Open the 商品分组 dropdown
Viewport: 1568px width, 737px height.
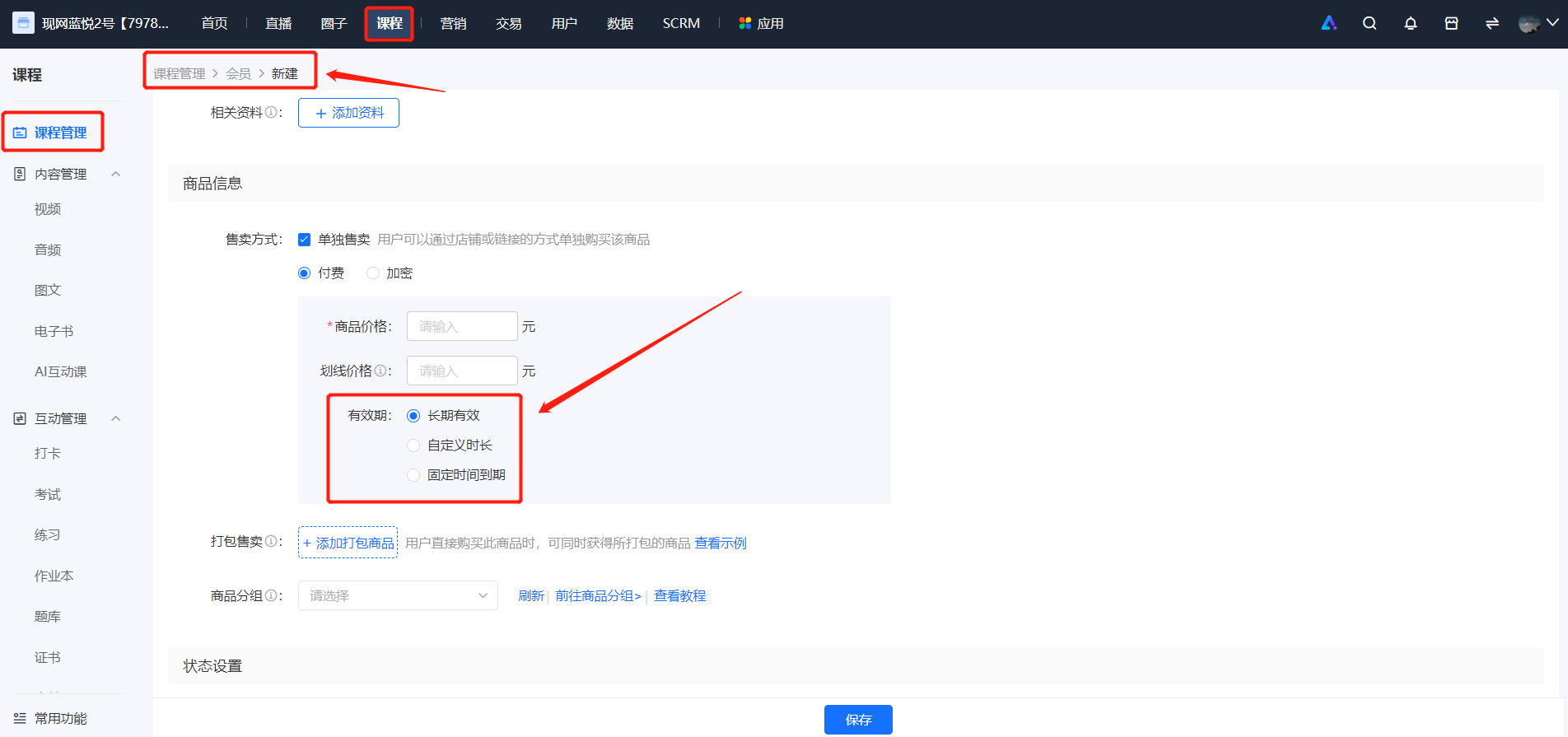[398, 595]
